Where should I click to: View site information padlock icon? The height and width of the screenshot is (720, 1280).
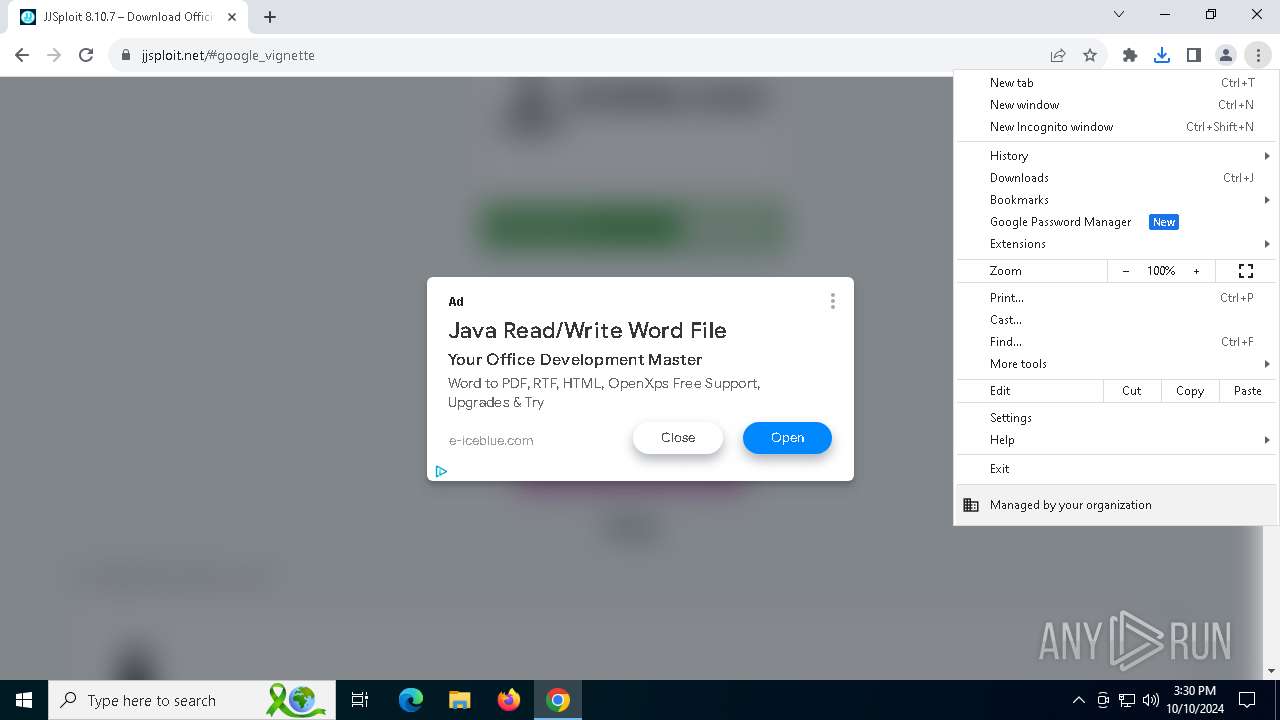coord(126,55)
